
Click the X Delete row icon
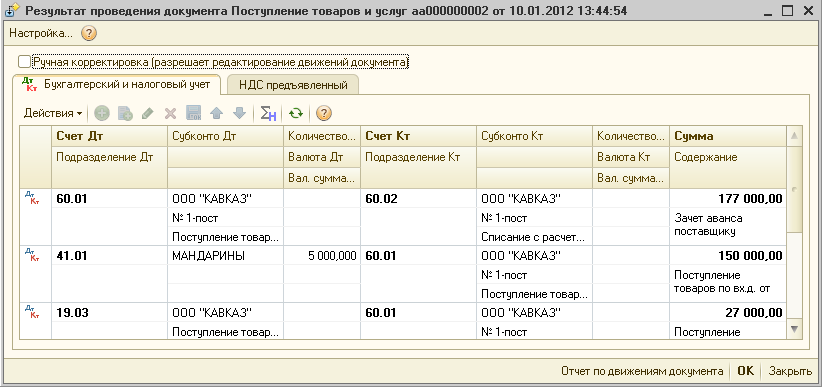tap(170, 113)
